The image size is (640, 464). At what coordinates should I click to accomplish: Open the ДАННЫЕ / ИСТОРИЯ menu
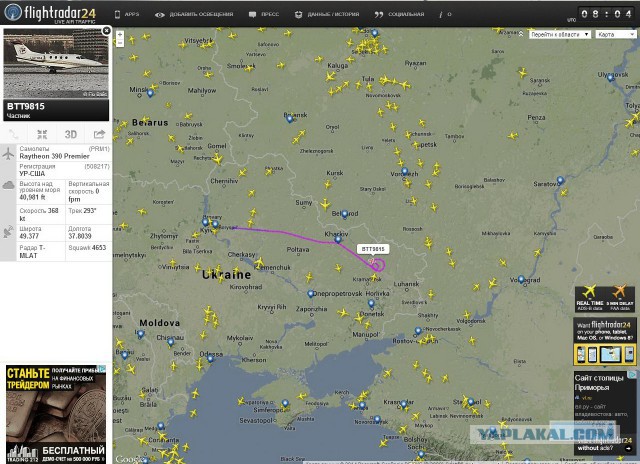[x=327, y=14]
